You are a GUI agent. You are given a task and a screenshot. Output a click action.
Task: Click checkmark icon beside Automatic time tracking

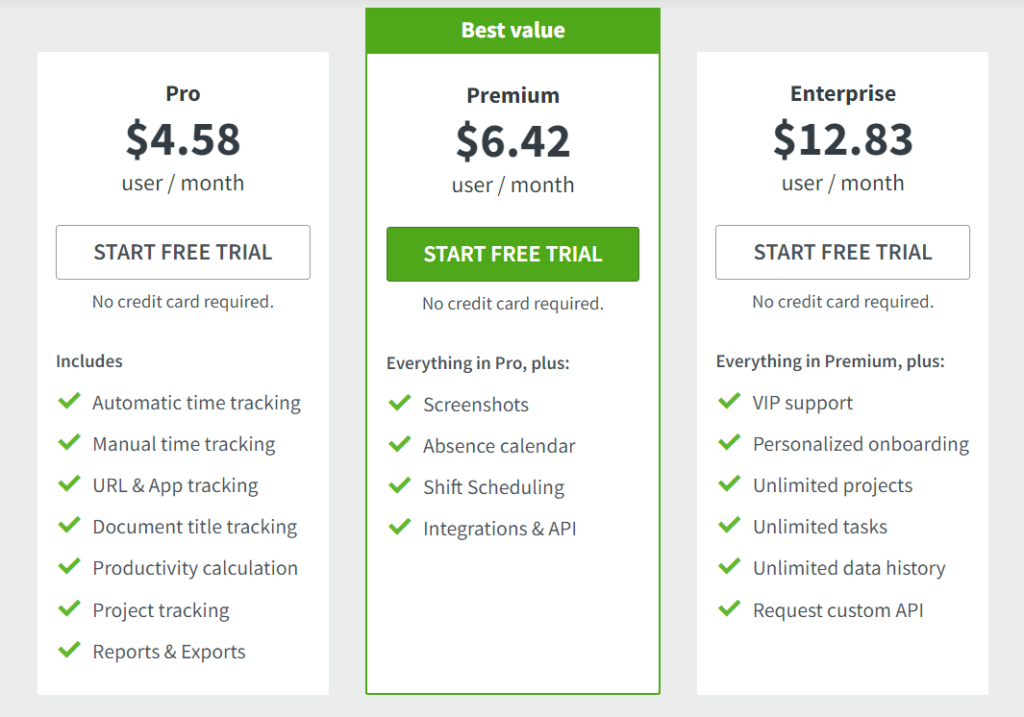coord(69,402)
